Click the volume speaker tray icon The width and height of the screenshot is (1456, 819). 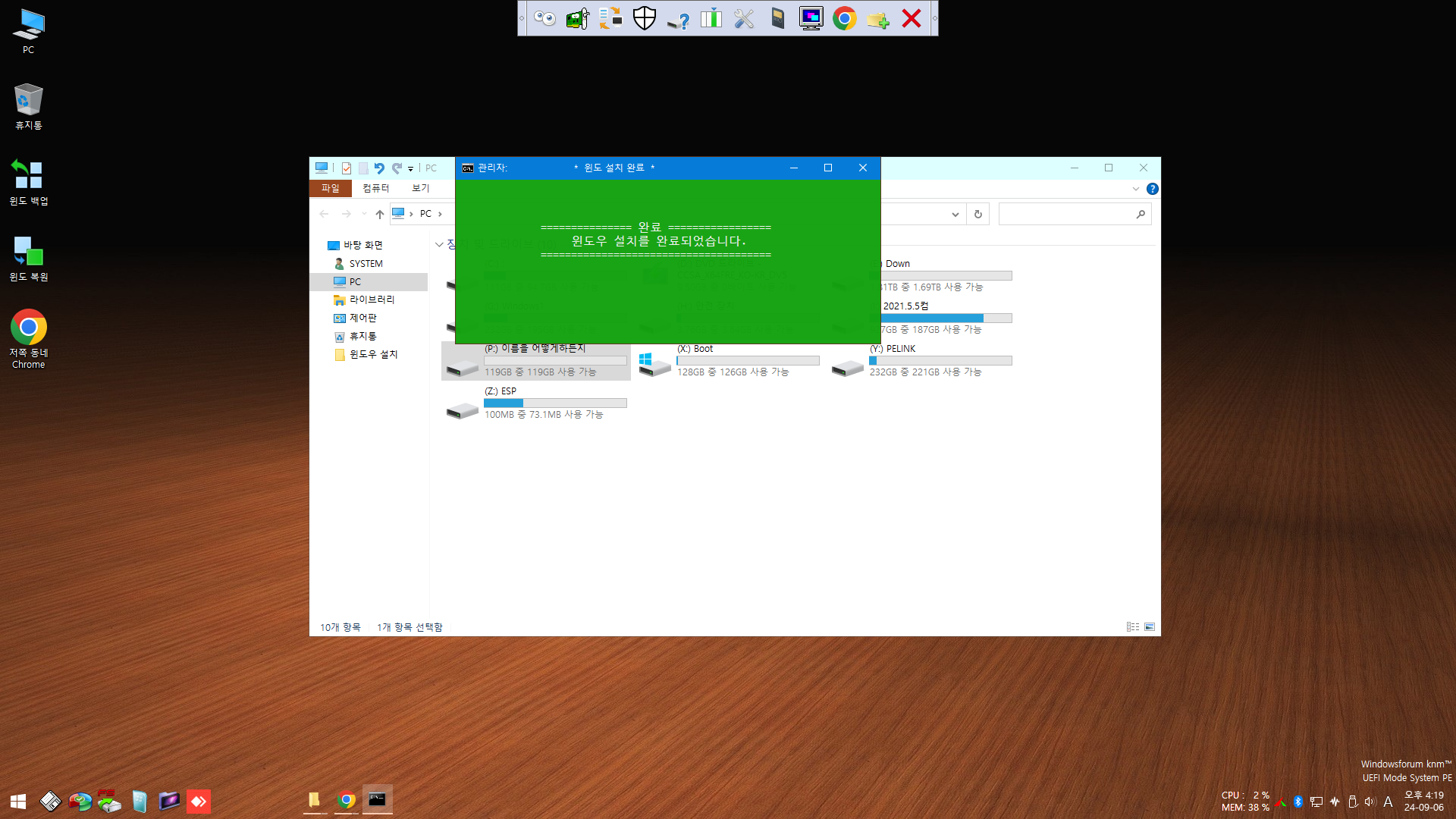1370,802
